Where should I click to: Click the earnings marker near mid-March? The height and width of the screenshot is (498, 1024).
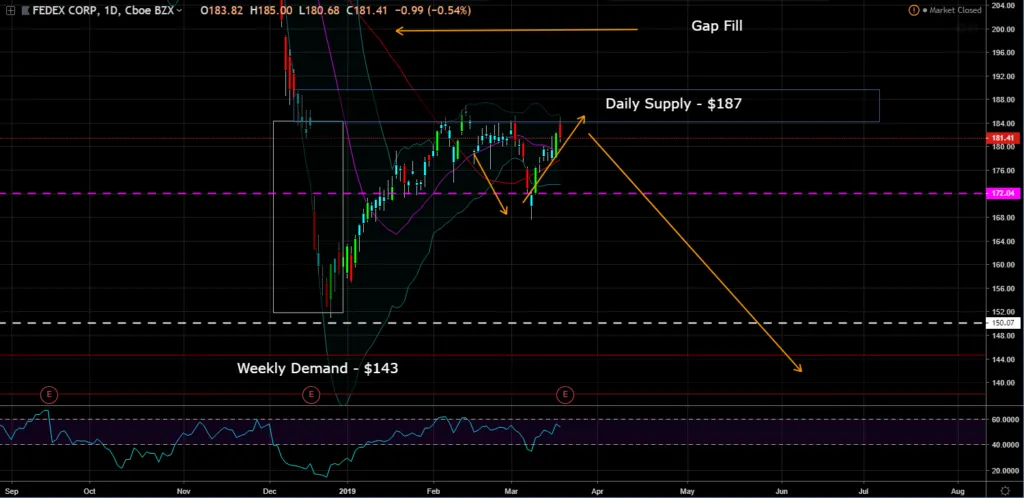565,395
